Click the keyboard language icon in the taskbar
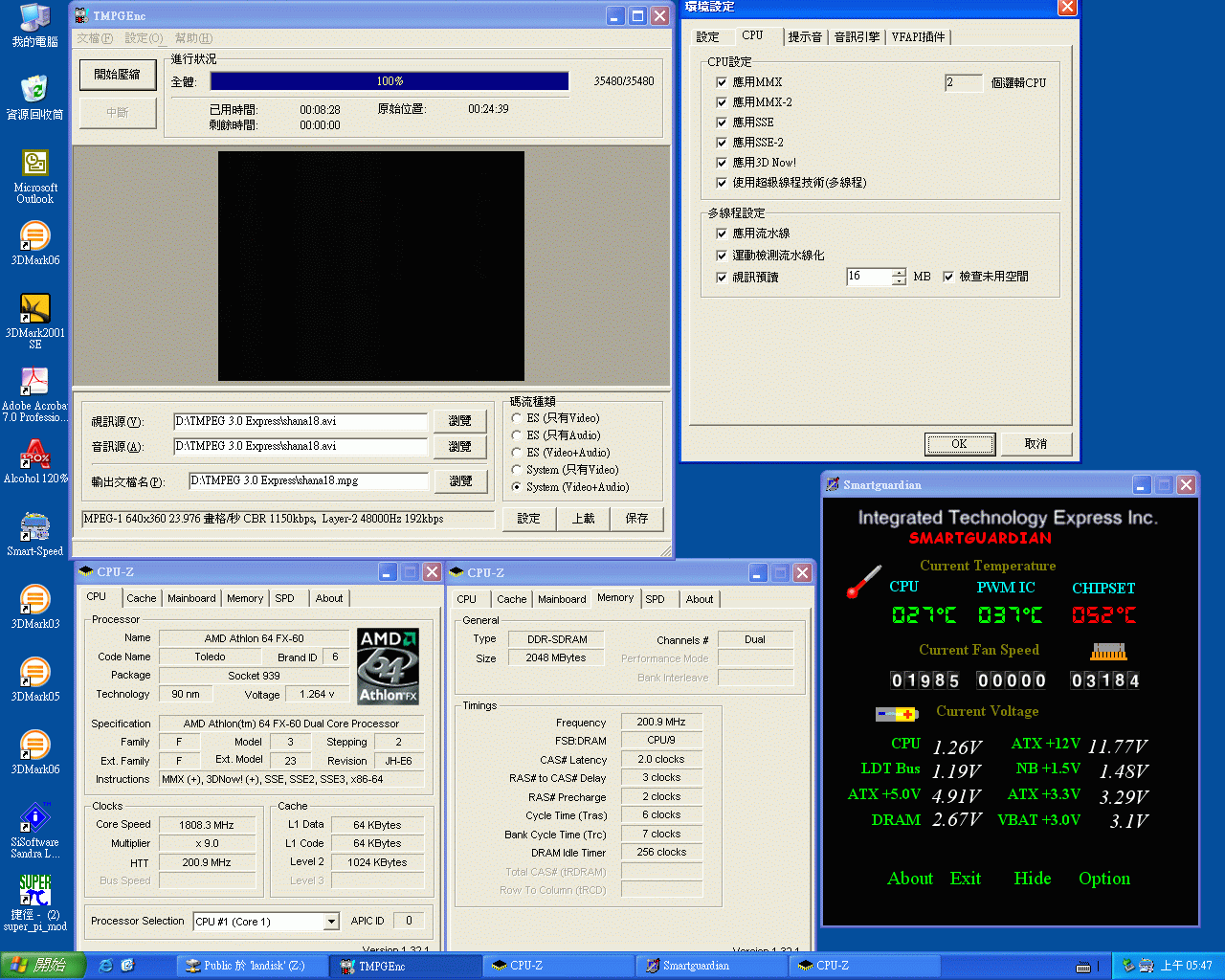Screen dimensions: 1225x980 [x=1083, y=967]
